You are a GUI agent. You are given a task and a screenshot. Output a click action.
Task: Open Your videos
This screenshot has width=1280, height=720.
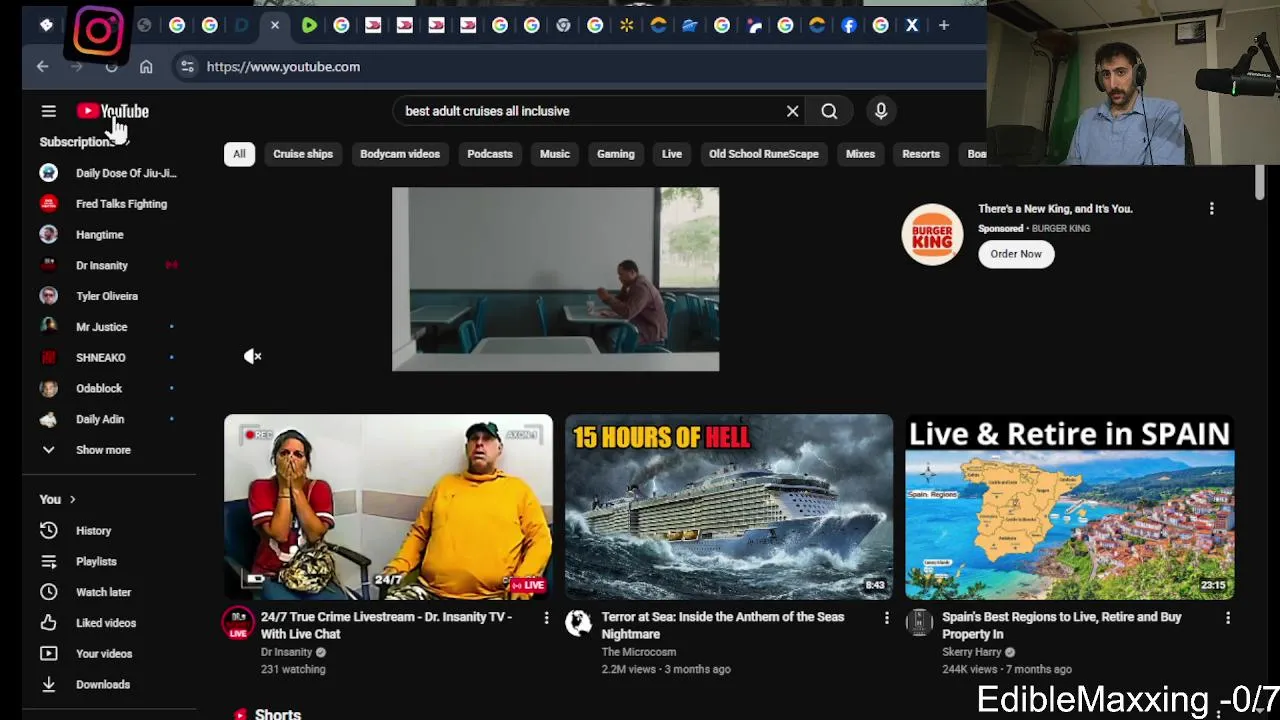pos(103,654)
